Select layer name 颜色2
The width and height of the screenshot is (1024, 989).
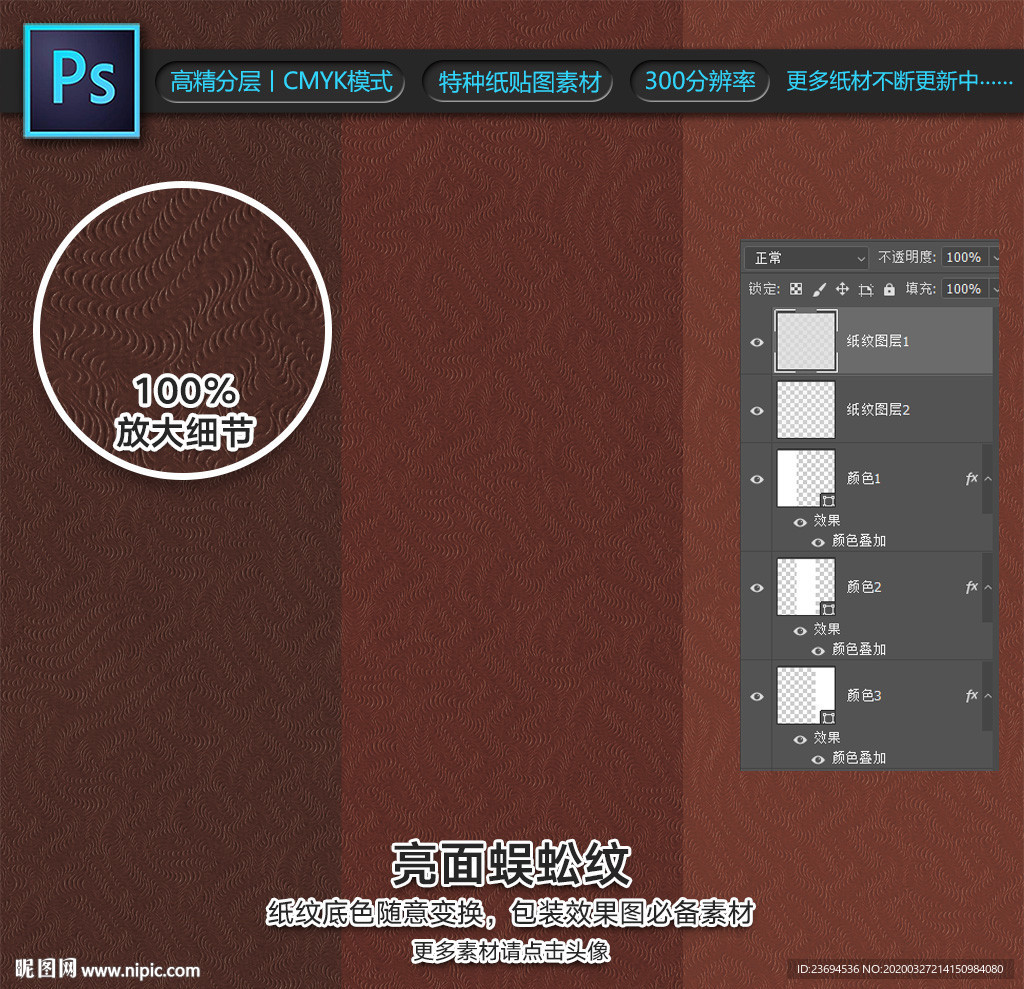[863, 587]
